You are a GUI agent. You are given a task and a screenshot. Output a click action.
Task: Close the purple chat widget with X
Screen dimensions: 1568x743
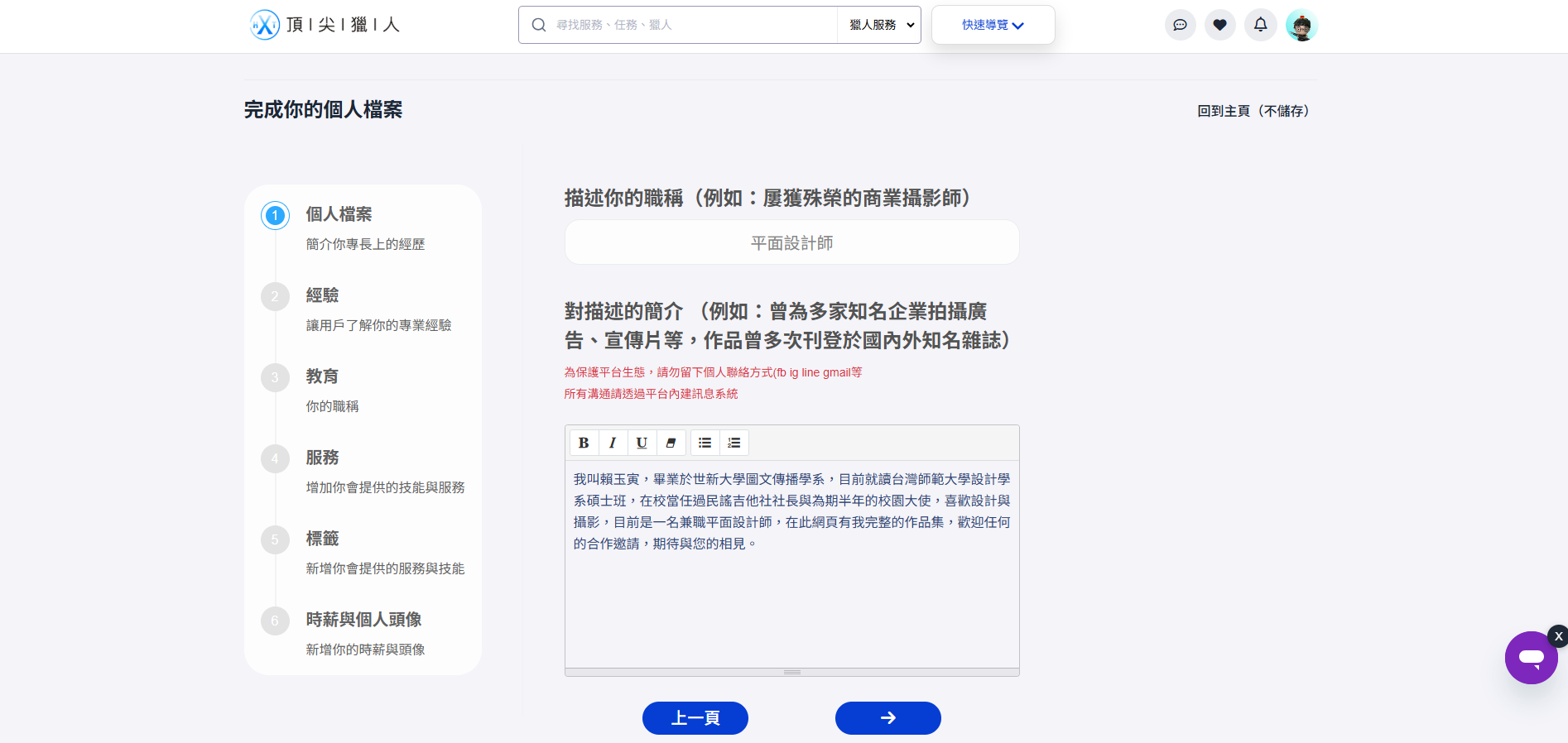pyautogui.click(x=1558, y=635)
